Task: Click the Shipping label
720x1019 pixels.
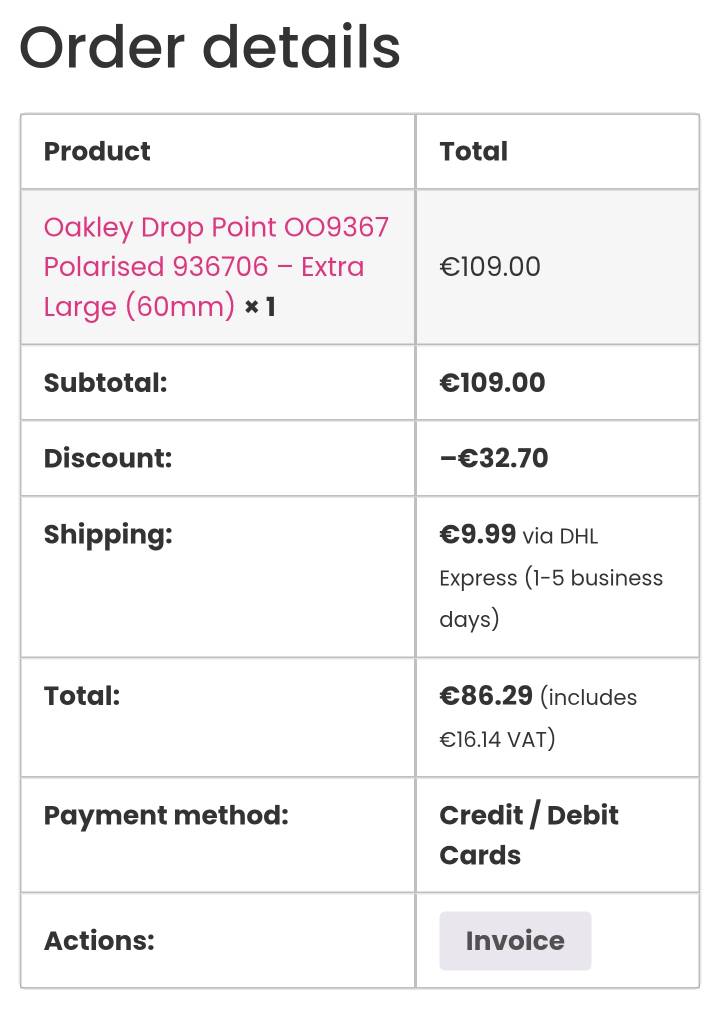Action: [108, 534]
